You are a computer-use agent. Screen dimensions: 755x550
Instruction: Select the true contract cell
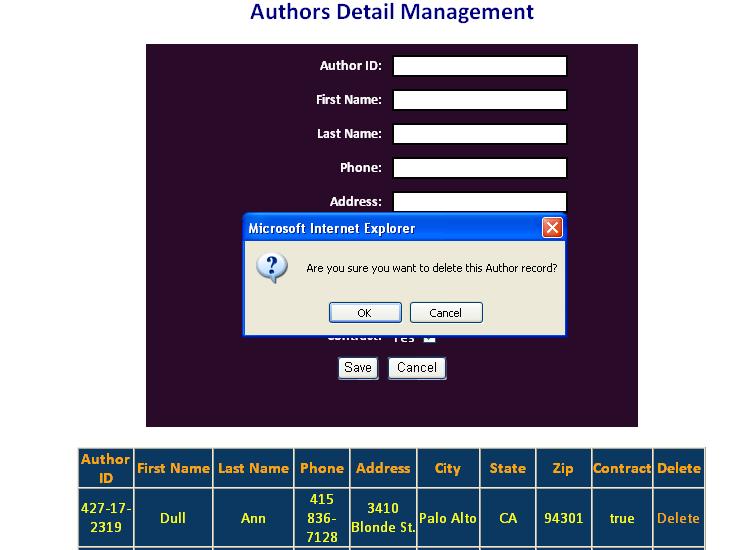point(622,518)
